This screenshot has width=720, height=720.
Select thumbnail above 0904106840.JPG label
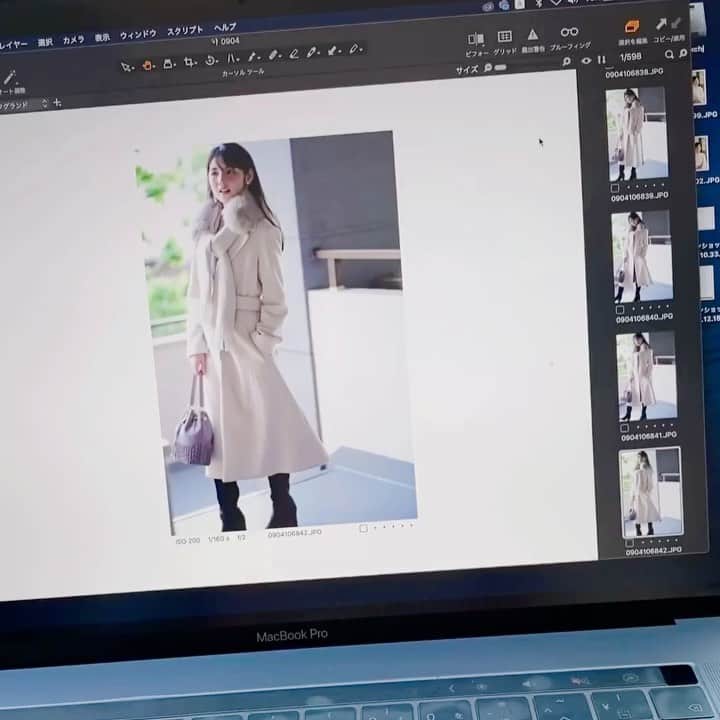point(642,256)
